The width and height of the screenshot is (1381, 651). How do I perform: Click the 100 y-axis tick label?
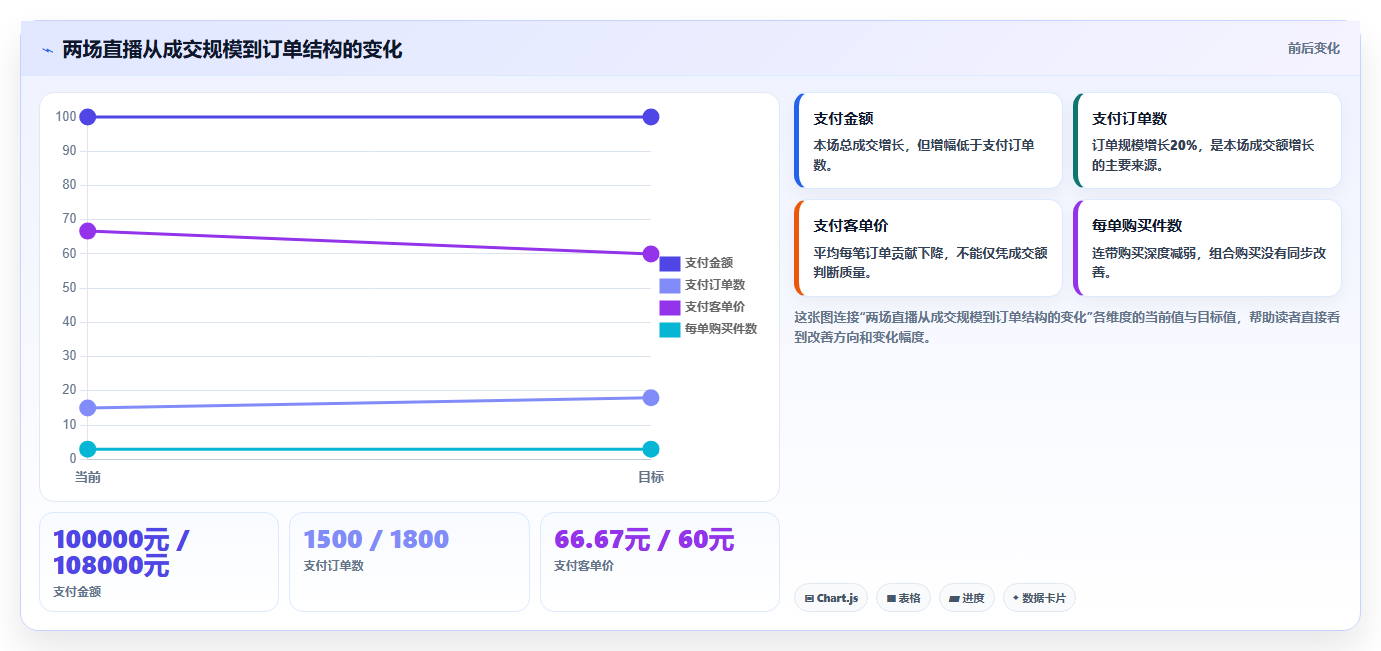(x=66, y=117)
